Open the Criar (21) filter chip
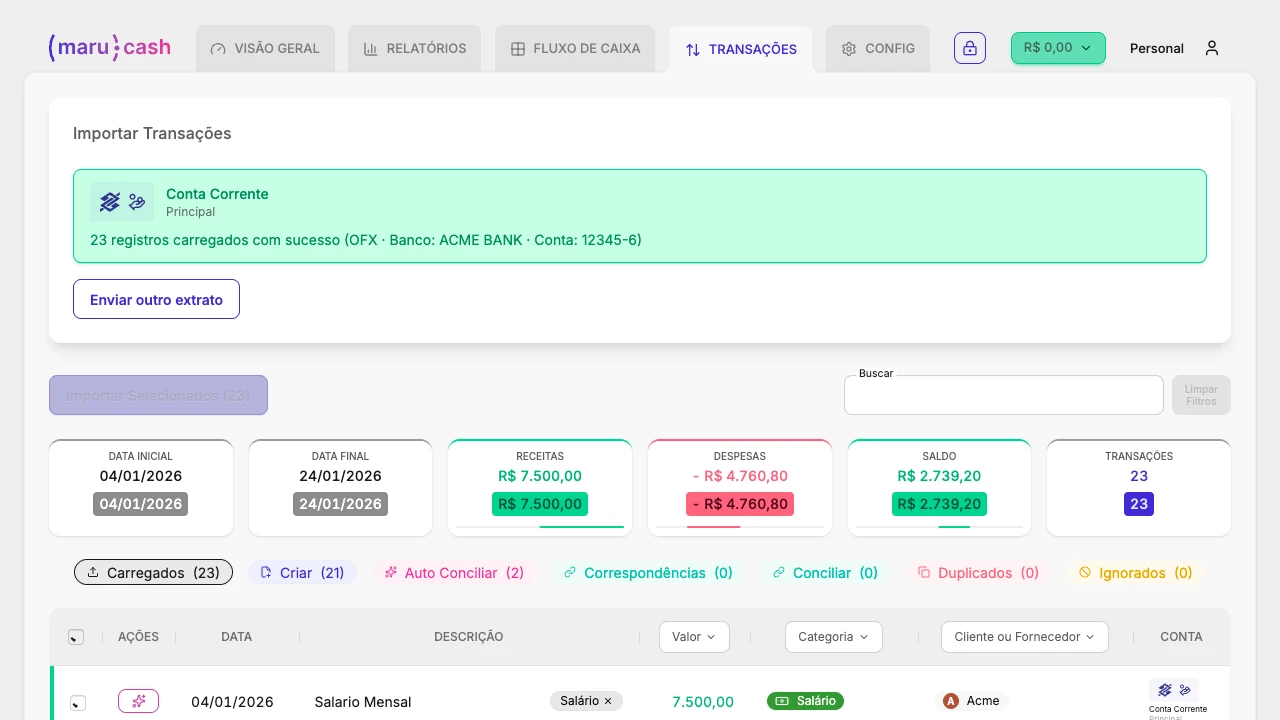 tap(302, 571)
